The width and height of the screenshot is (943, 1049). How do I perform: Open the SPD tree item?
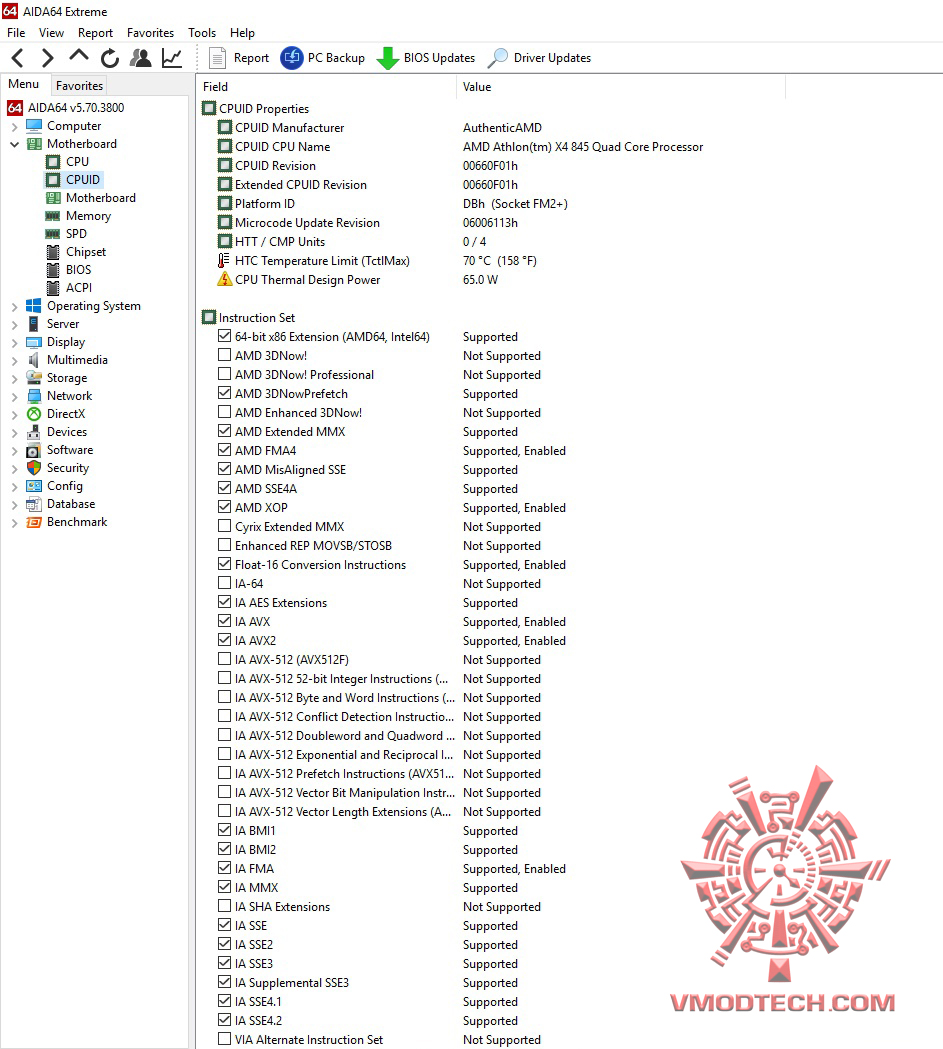click(x=76, y=233)
